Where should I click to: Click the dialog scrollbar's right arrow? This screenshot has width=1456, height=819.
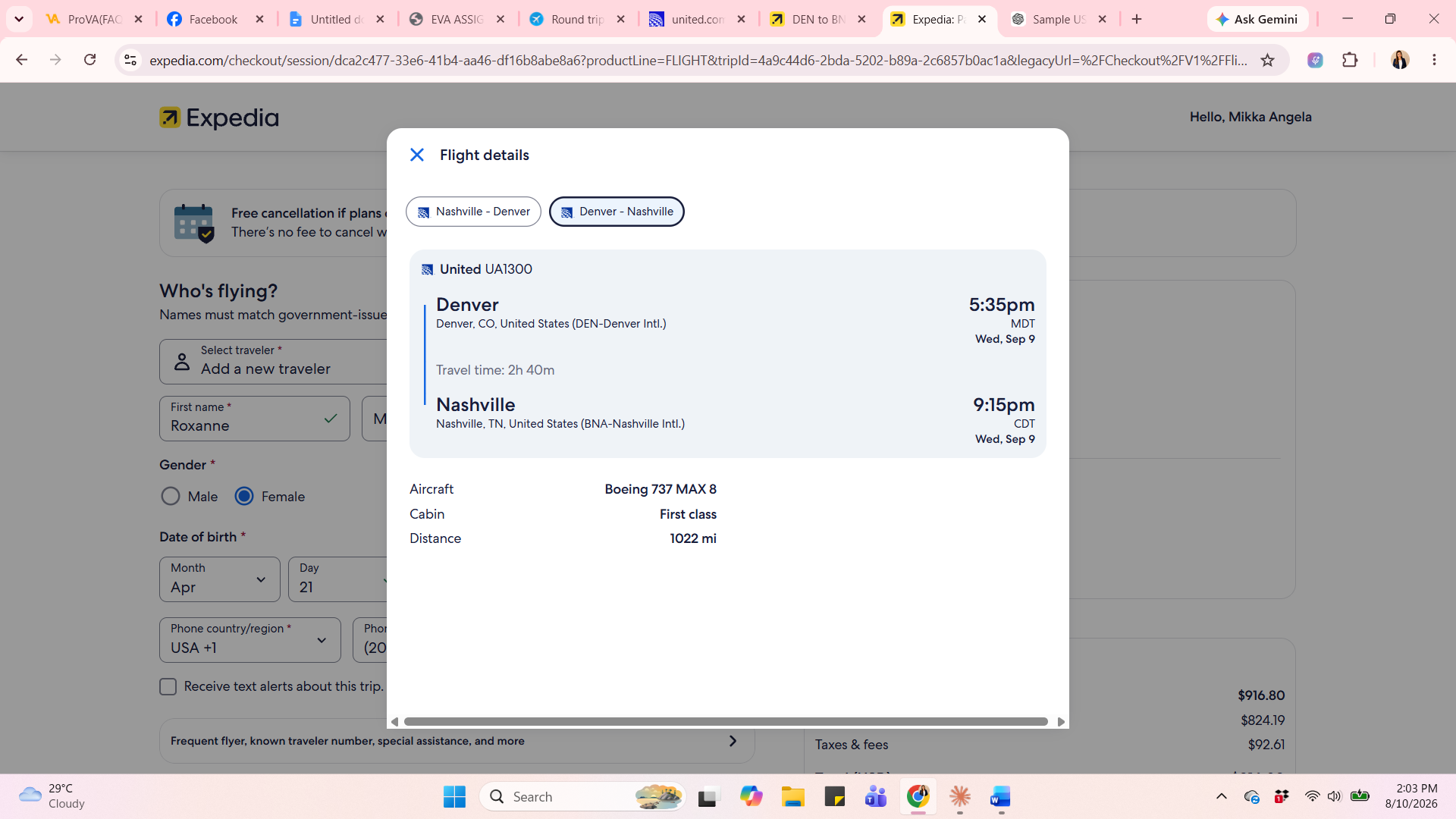(x=1060, y=722)
